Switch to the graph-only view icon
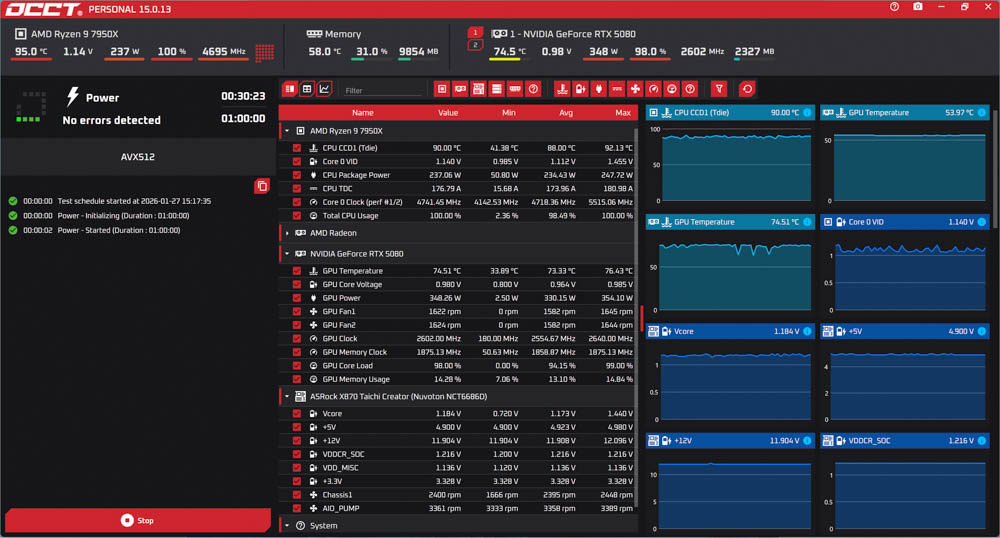The image size is (1000, 538). [x=325, y=89]
